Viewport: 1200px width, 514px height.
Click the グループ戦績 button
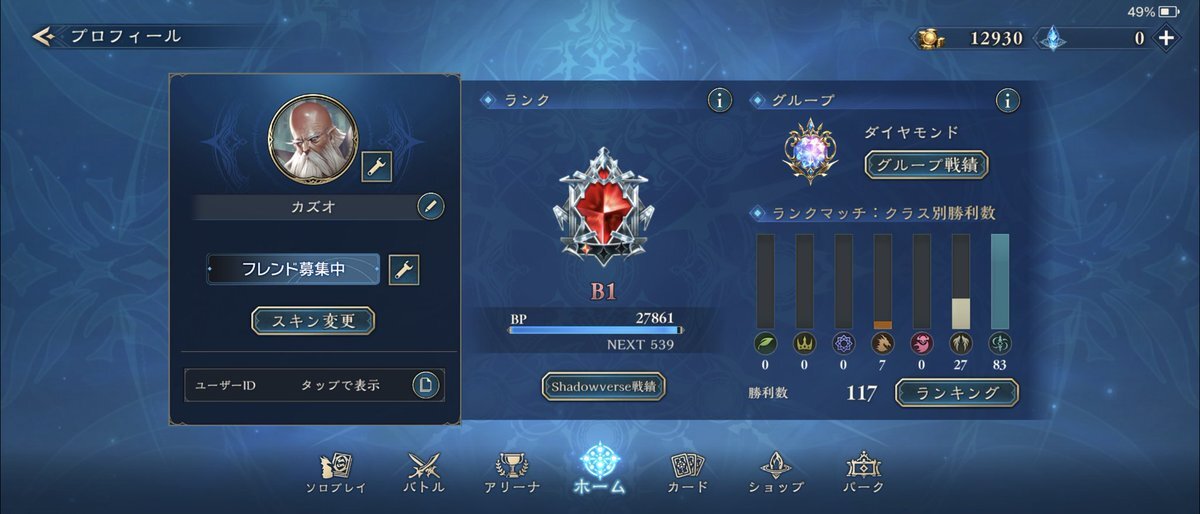926,164
